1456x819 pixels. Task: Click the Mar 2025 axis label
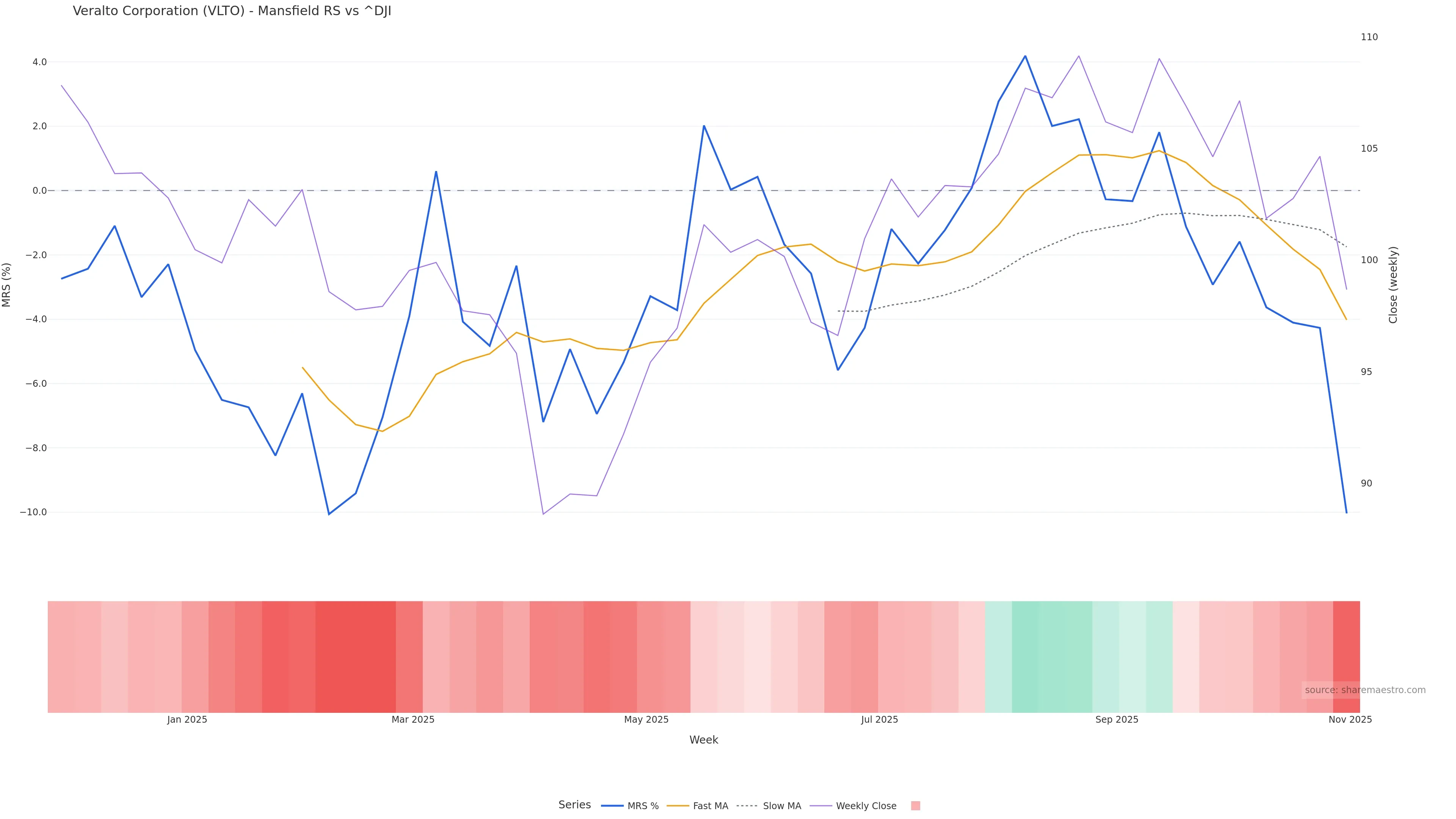click(x=413, y=720)
